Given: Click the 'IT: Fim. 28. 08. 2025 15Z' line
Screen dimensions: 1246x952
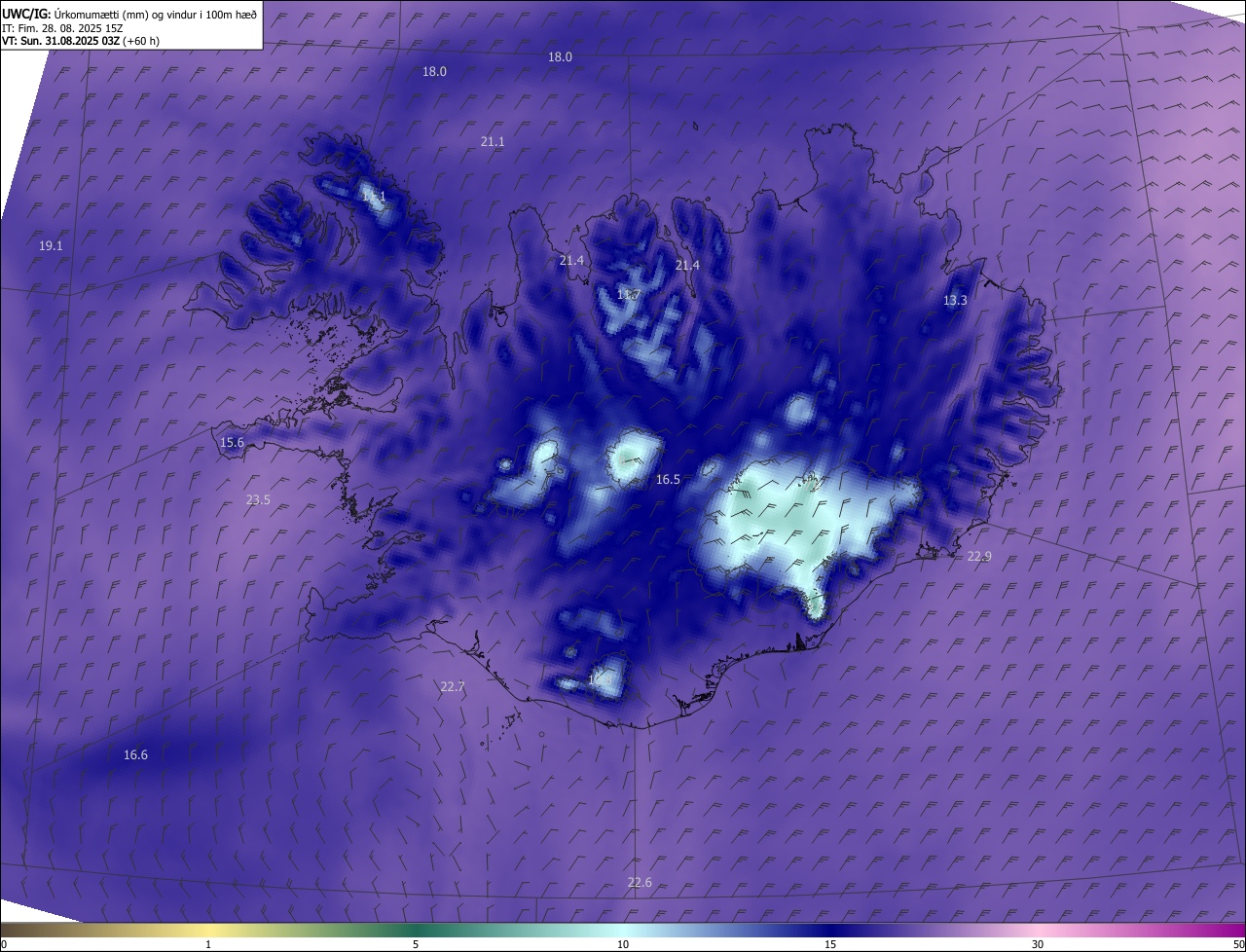Looking at the screenshot, I should click(x=62, y=27).
